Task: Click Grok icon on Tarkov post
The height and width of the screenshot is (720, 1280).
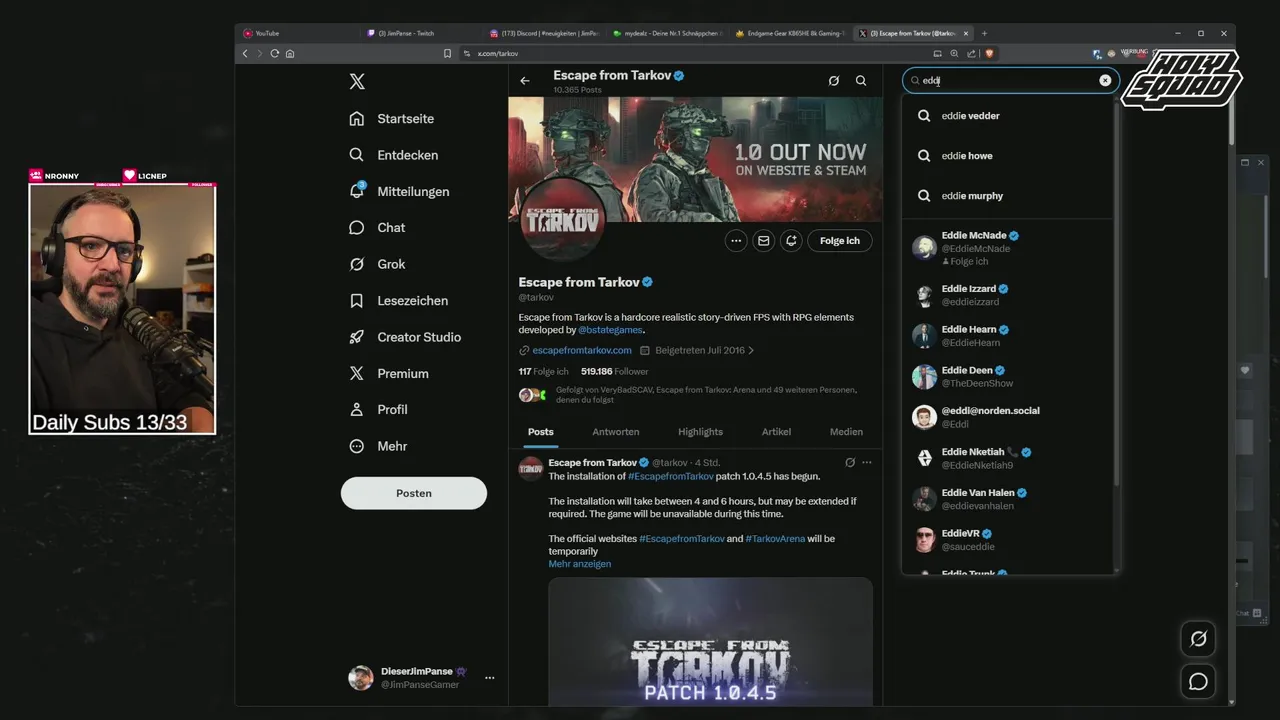Action: coord(850,463)
